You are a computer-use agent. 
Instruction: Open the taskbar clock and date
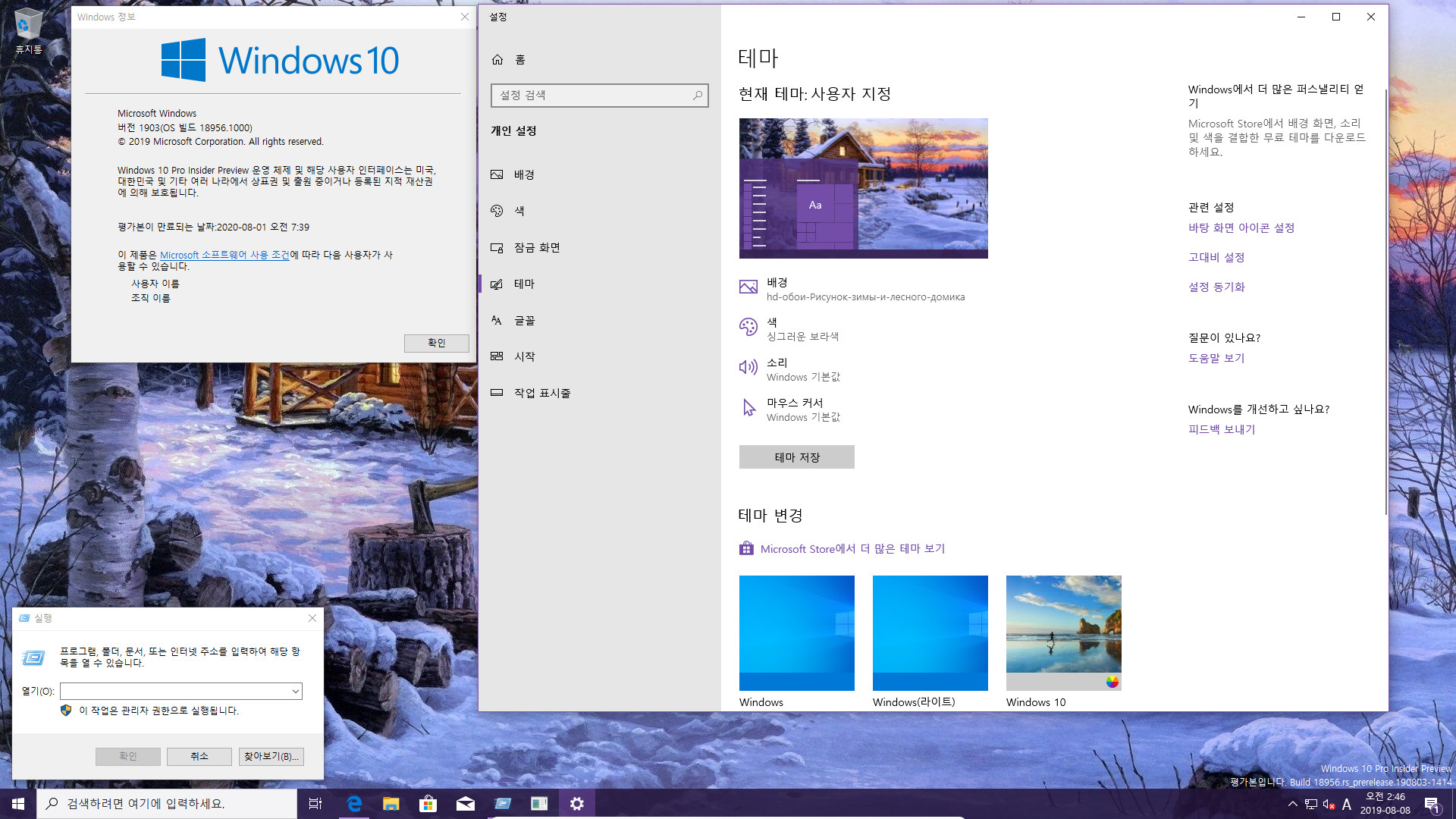1385,804
